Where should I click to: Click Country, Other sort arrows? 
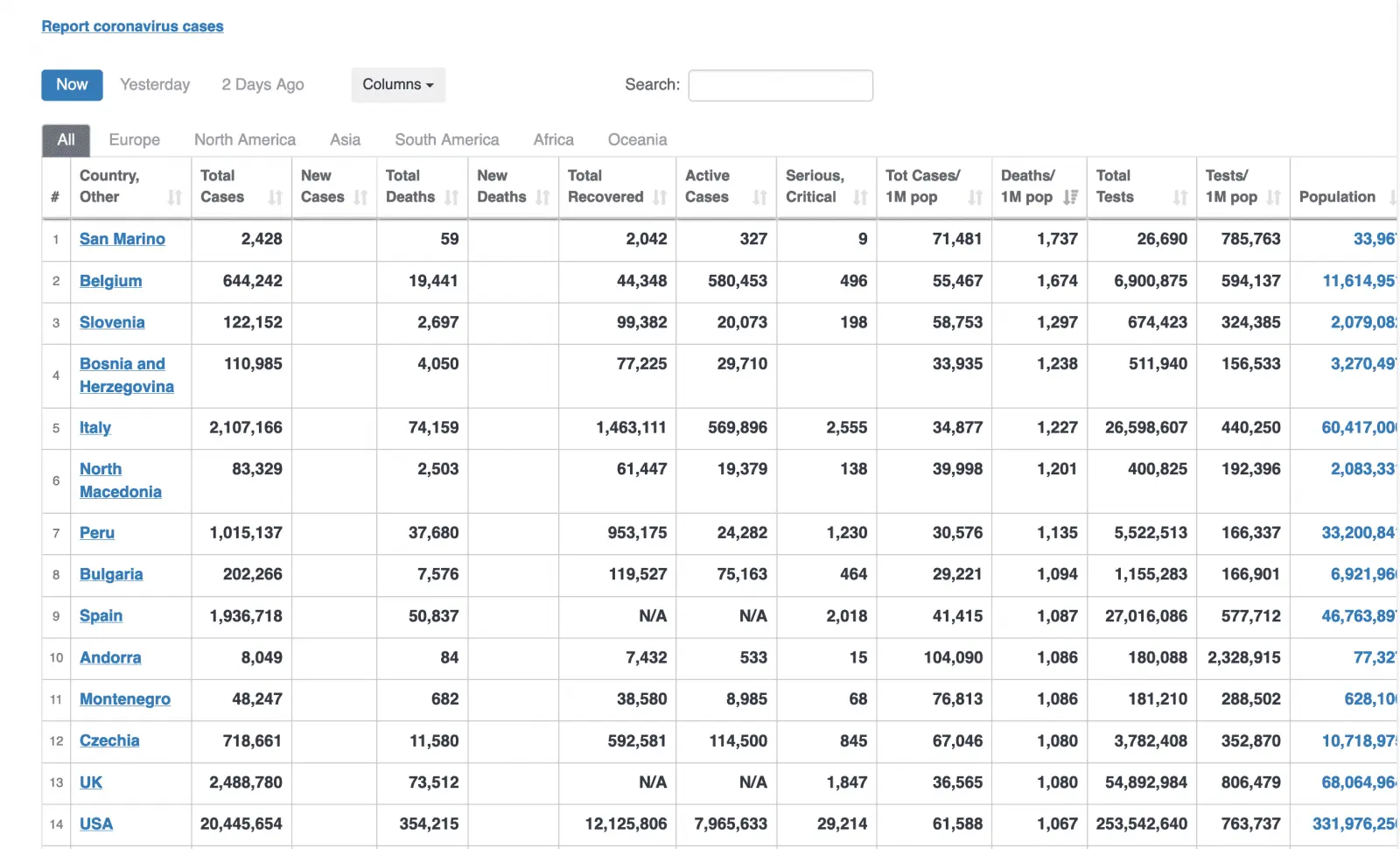pos(175,198)
